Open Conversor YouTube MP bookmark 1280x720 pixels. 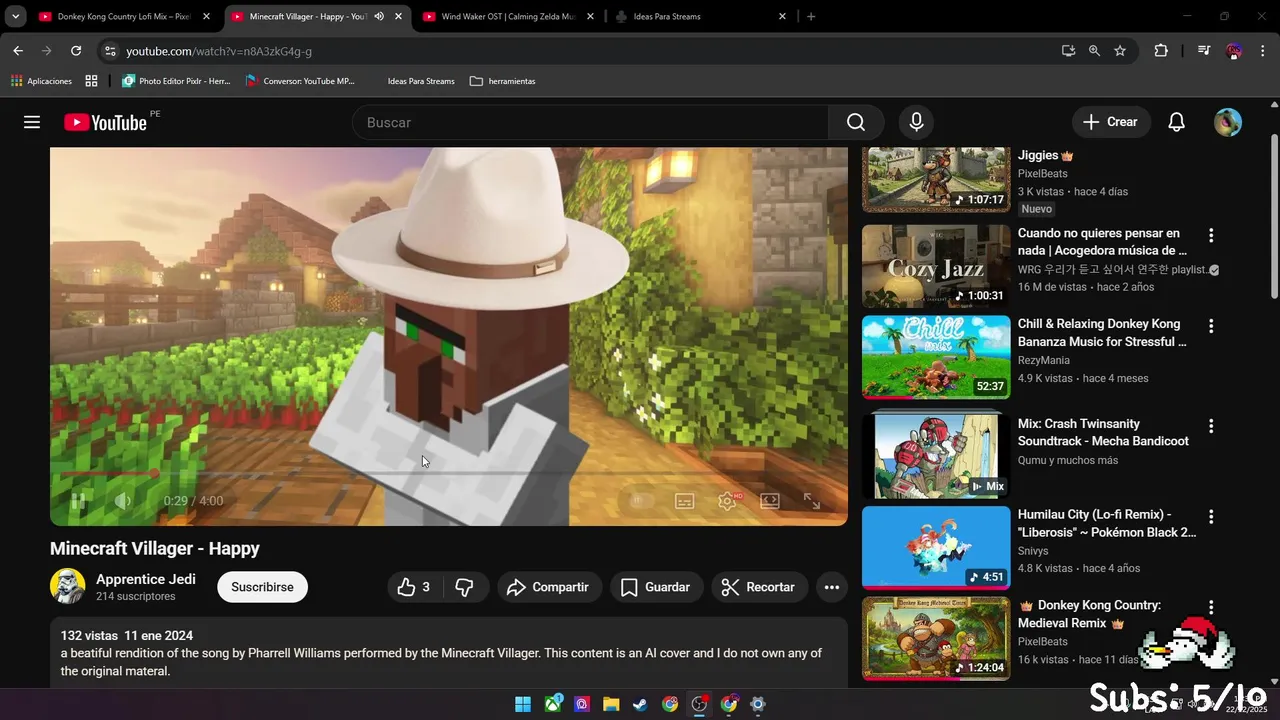(299, 81)
